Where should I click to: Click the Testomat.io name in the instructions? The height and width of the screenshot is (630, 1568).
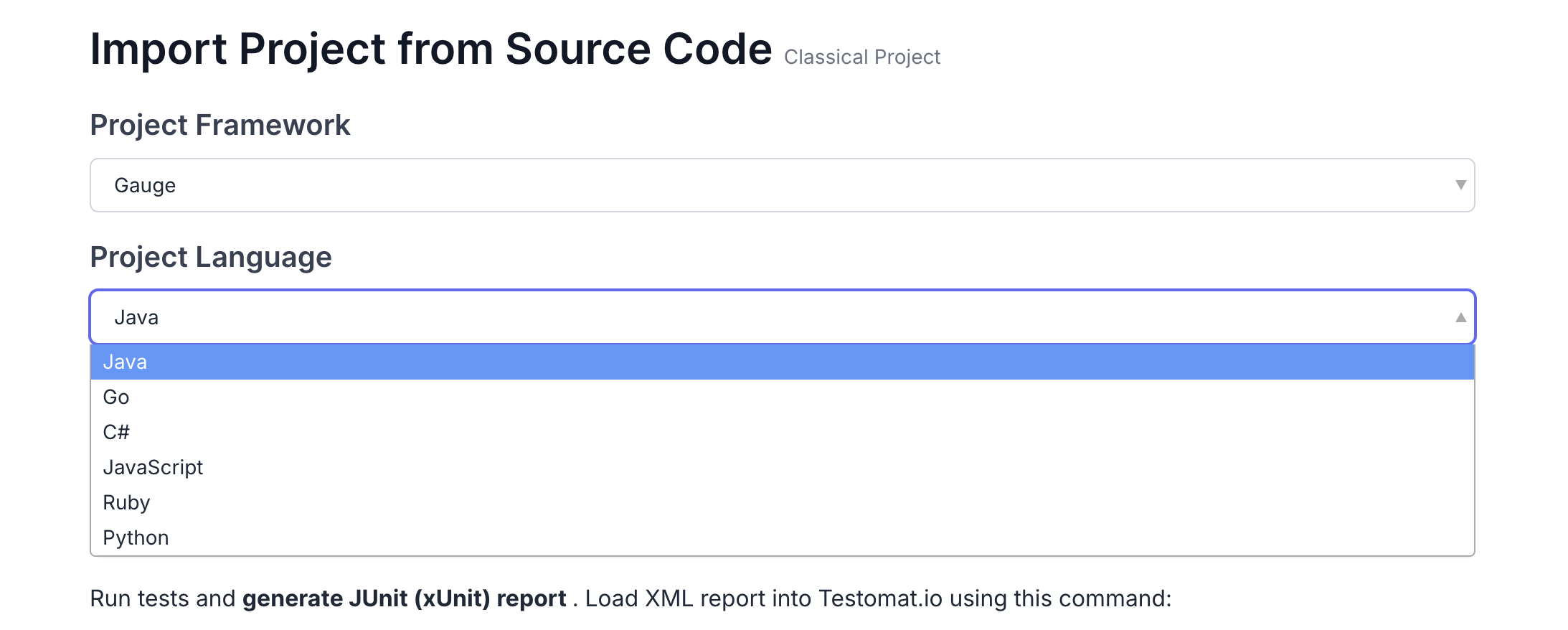[x=880, y=598]
